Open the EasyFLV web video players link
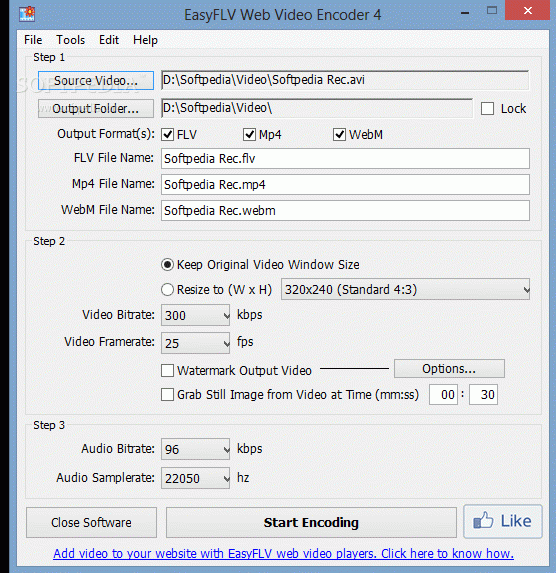Image resolution: width=556 pixels, height=573 pixels. [283, 554]
